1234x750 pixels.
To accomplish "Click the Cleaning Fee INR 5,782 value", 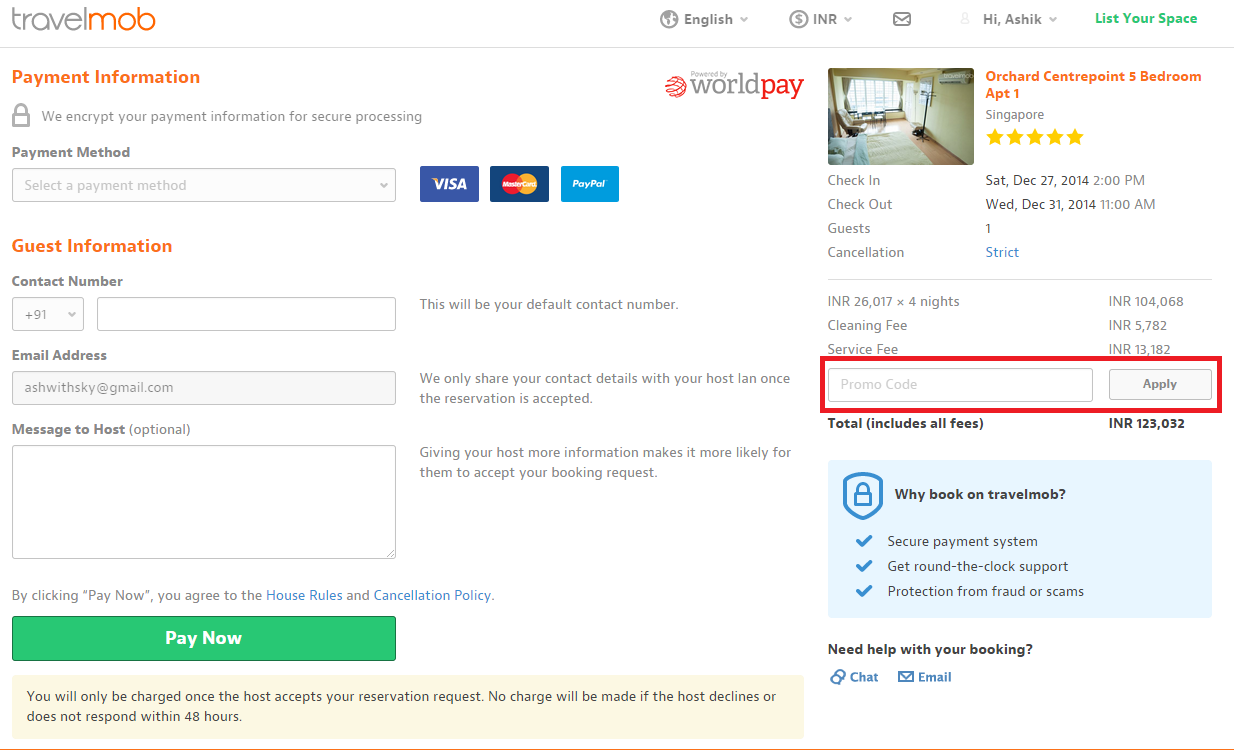I will 1138,325.
